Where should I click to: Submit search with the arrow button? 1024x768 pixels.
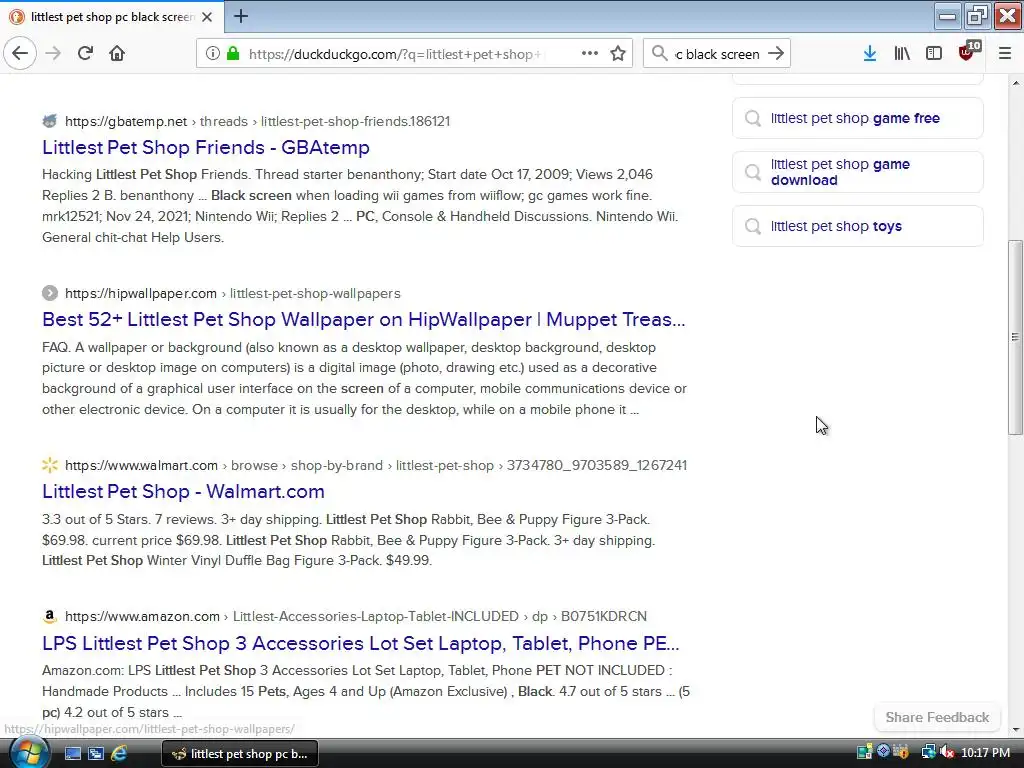click(776, 54)
